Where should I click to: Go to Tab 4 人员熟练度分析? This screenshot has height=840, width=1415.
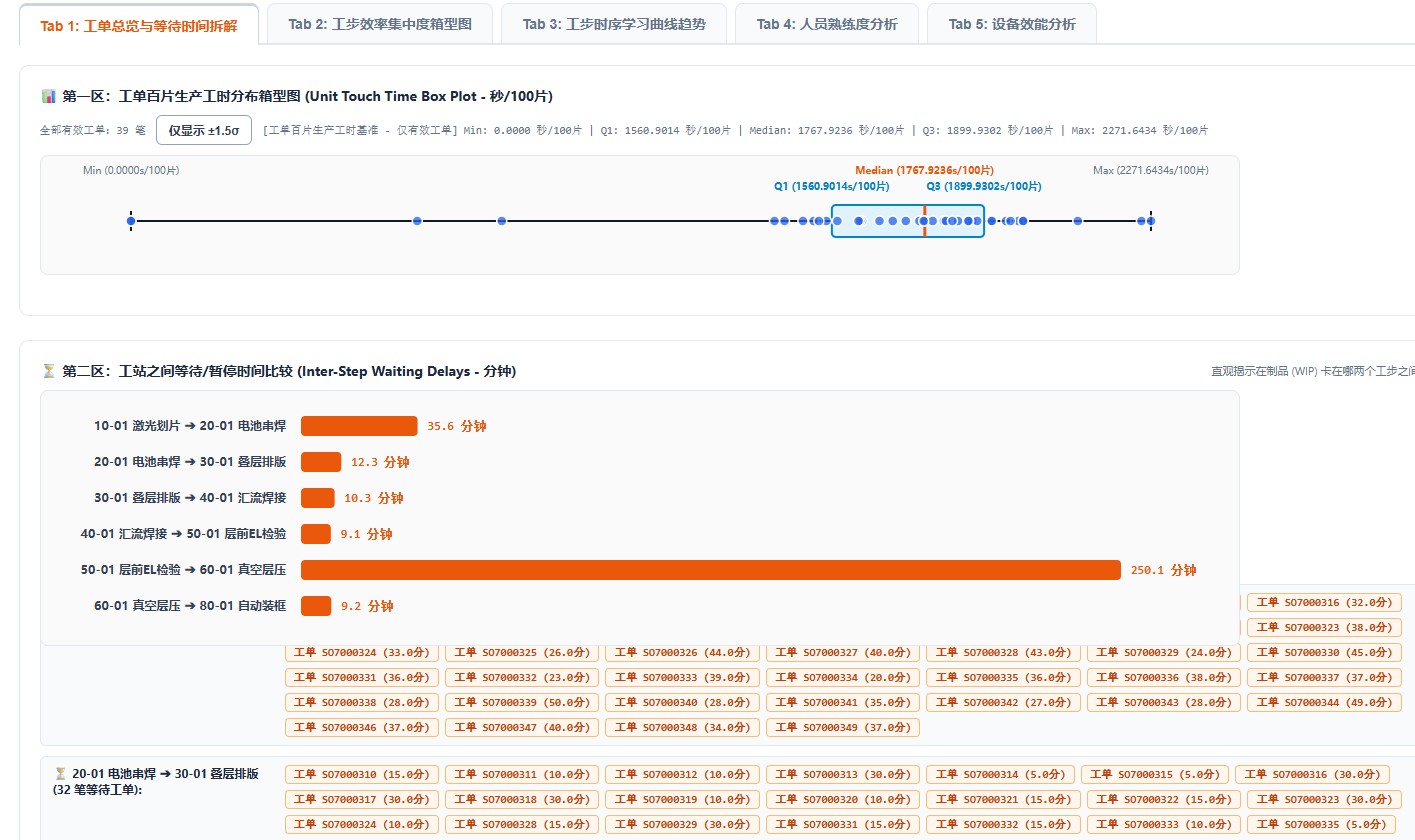(x=827, y=24)
